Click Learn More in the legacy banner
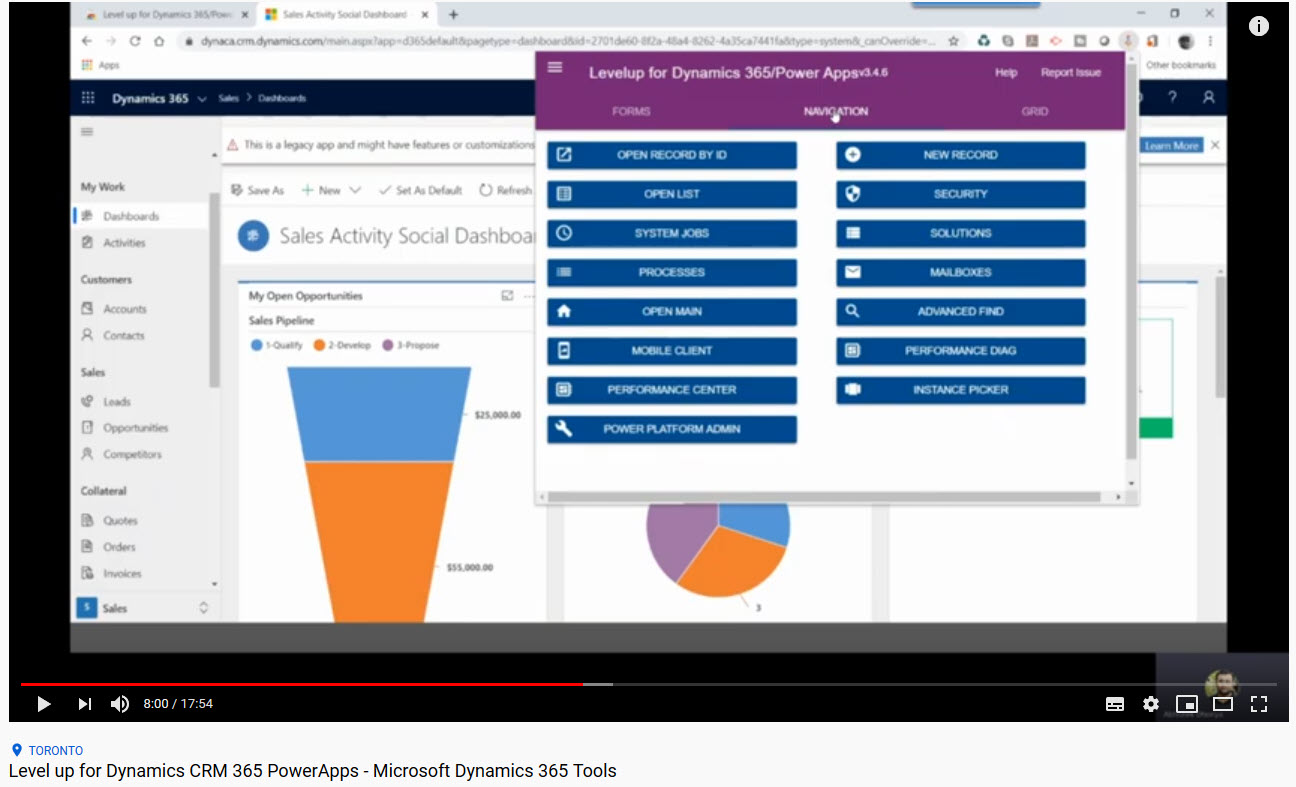The height and width of the screenshot is (787, 1296). point(1171,146)
